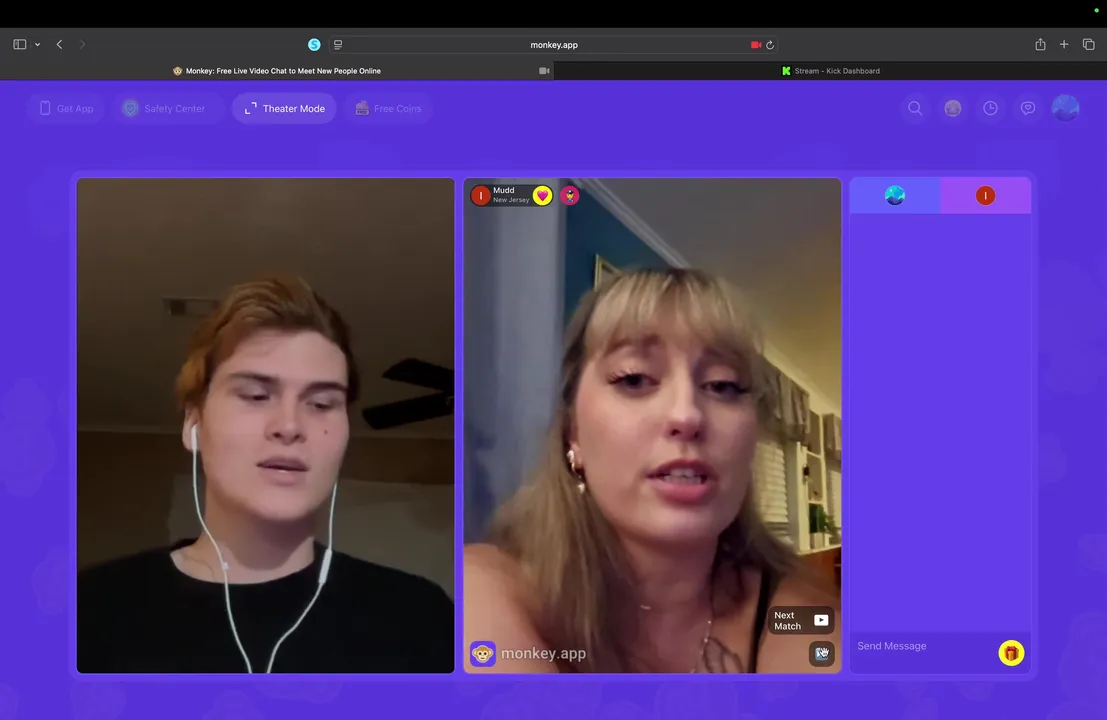Open the profile avatar in the header
This screenshot has height=720, width=1107.
[x=1065, y=108]
